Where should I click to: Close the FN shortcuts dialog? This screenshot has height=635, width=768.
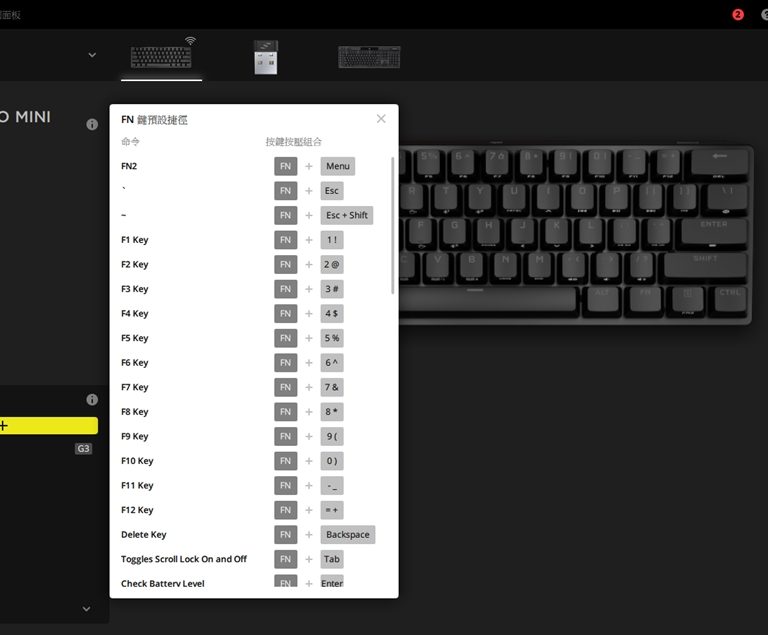point(381,119)
